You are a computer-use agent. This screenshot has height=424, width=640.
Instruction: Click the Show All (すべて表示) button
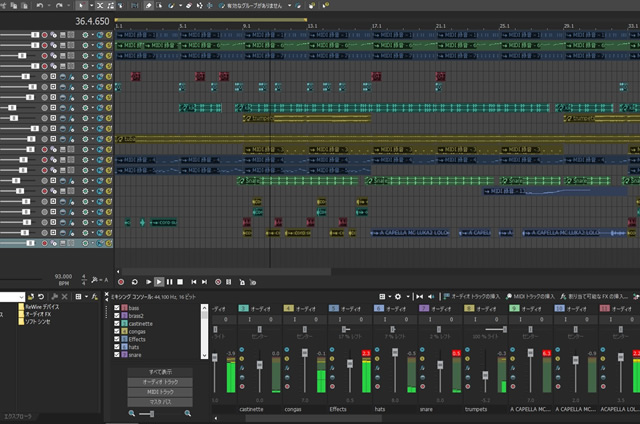coord(160,372)
